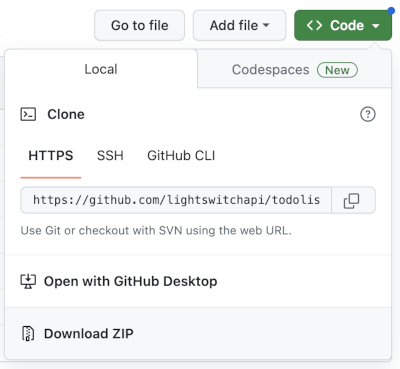Click the repository URL input field

[176, 200]
